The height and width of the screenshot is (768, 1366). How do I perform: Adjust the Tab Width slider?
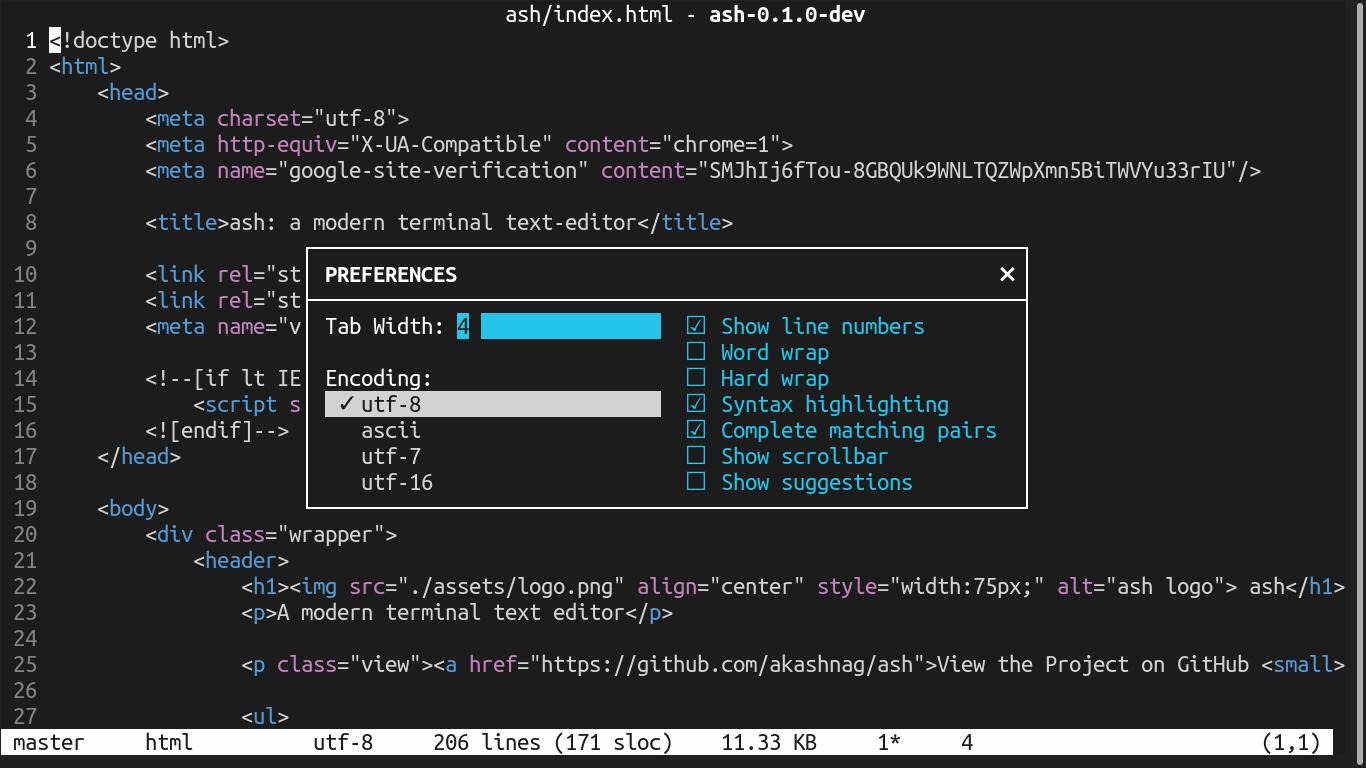coord(570,326)
